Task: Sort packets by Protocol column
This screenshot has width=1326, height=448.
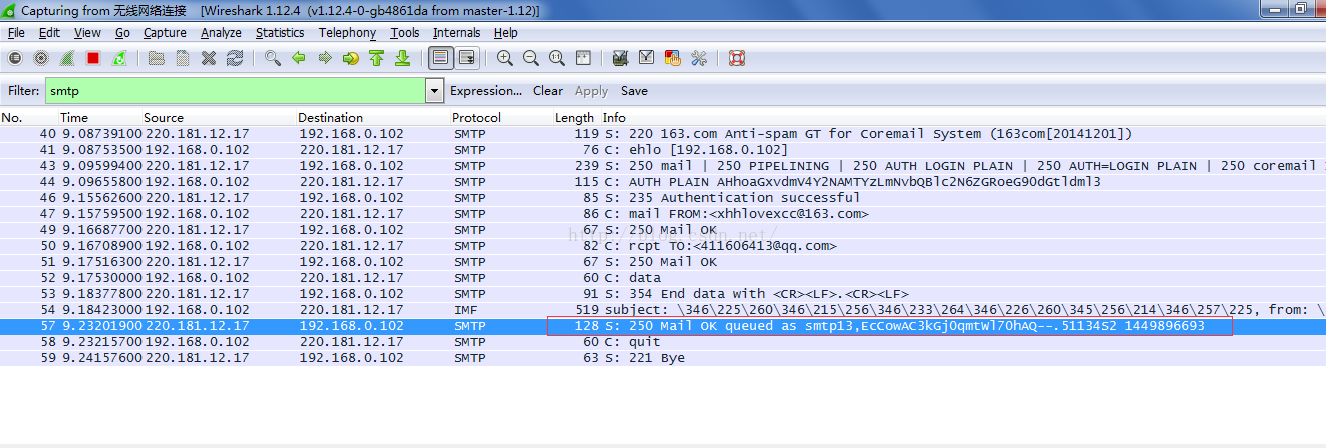Action: point(476,118)
